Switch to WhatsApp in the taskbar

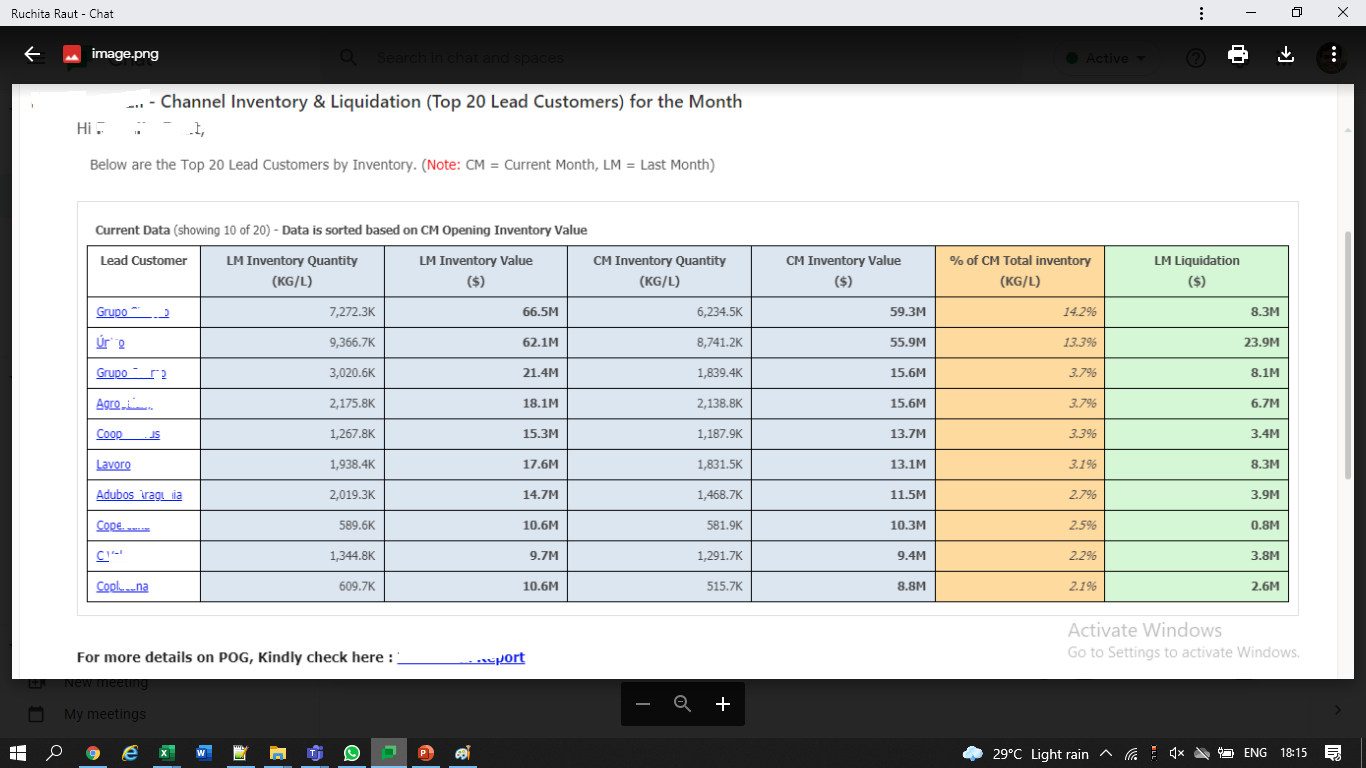[x=351, y=753]
